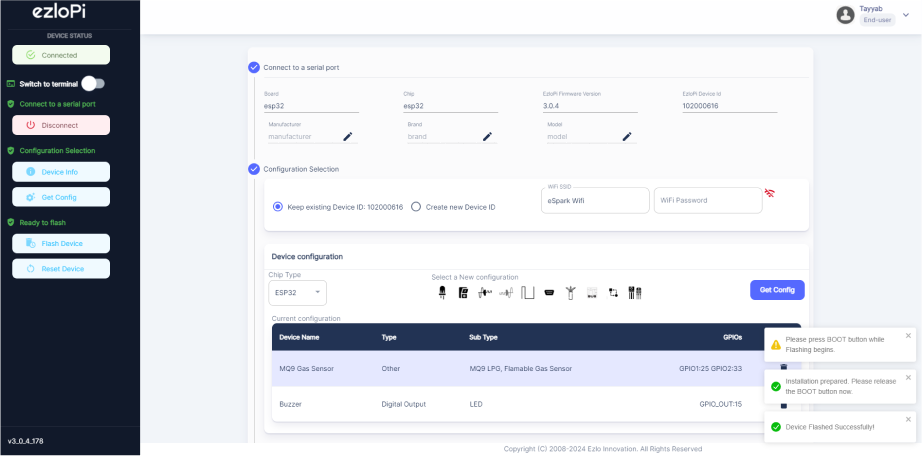Click the red WiFi-off icon
Screen dimensions: 922x456
[769, 193]
